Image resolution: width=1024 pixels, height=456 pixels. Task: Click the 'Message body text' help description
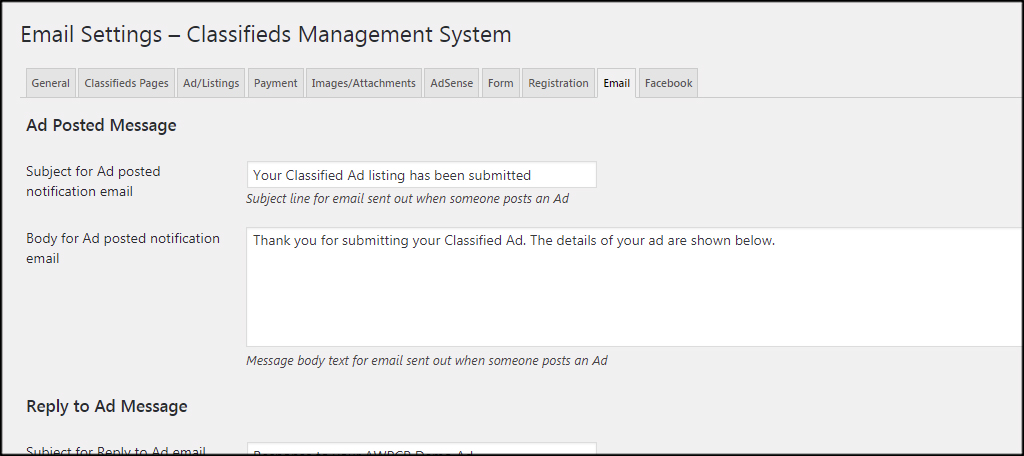pyautogui.click(x=427, y=360)
